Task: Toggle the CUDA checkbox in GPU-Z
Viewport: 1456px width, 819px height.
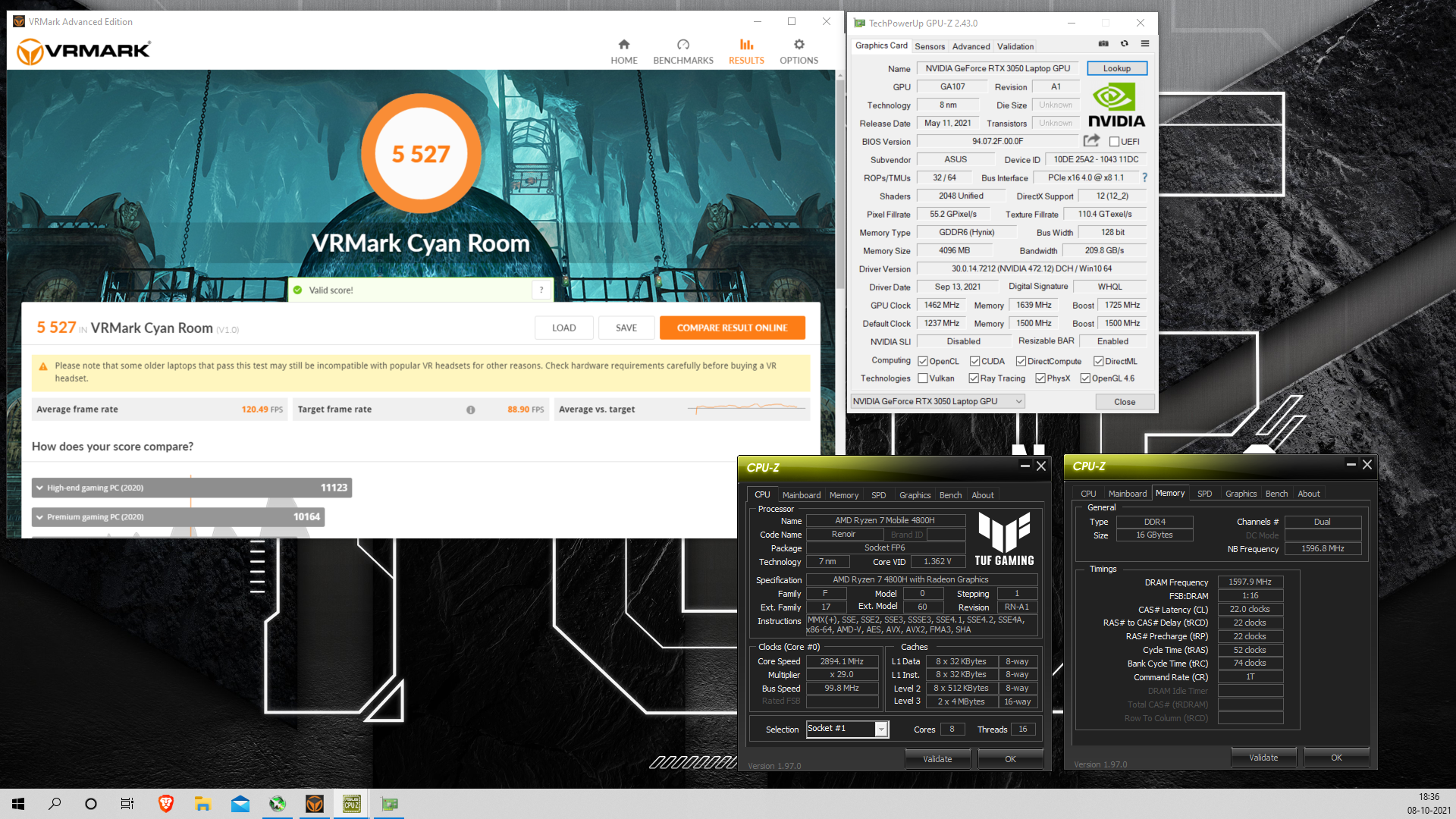Action: coord(974,361)
